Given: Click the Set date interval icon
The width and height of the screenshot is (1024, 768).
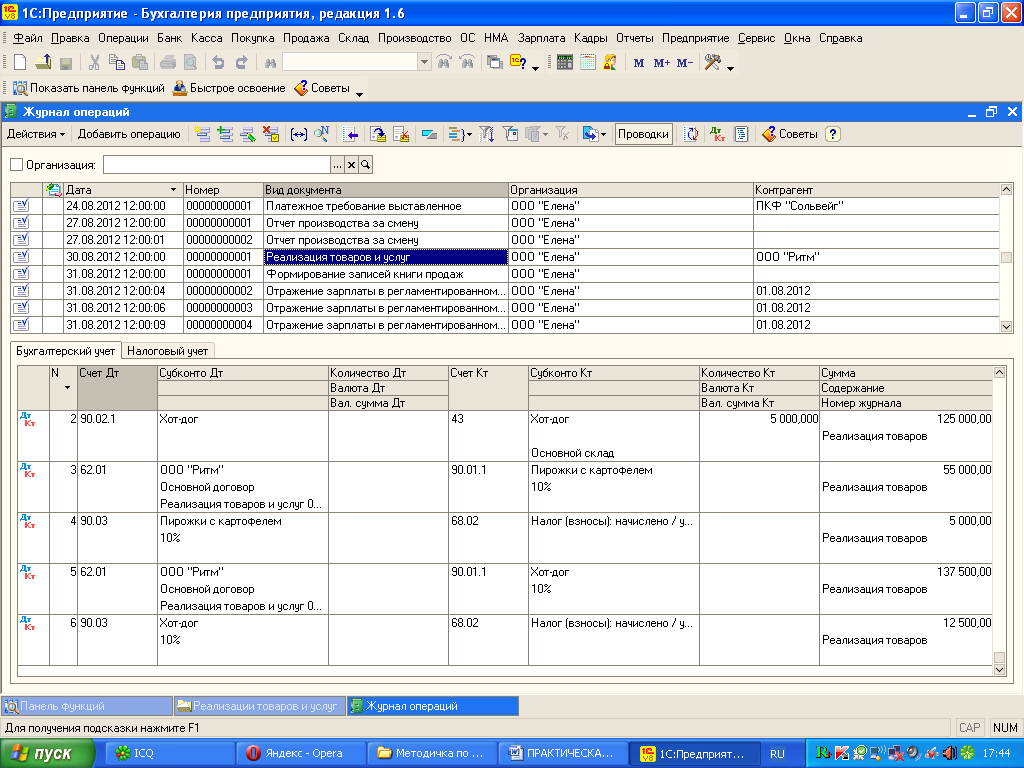Looking at the screenshot, I should (298, 135).
